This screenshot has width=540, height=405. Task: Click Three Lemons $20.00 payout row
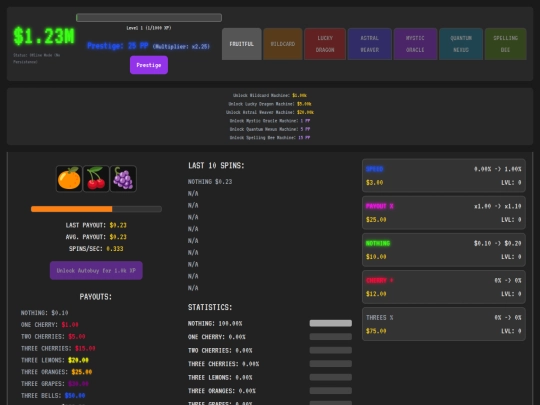[55, 360]
